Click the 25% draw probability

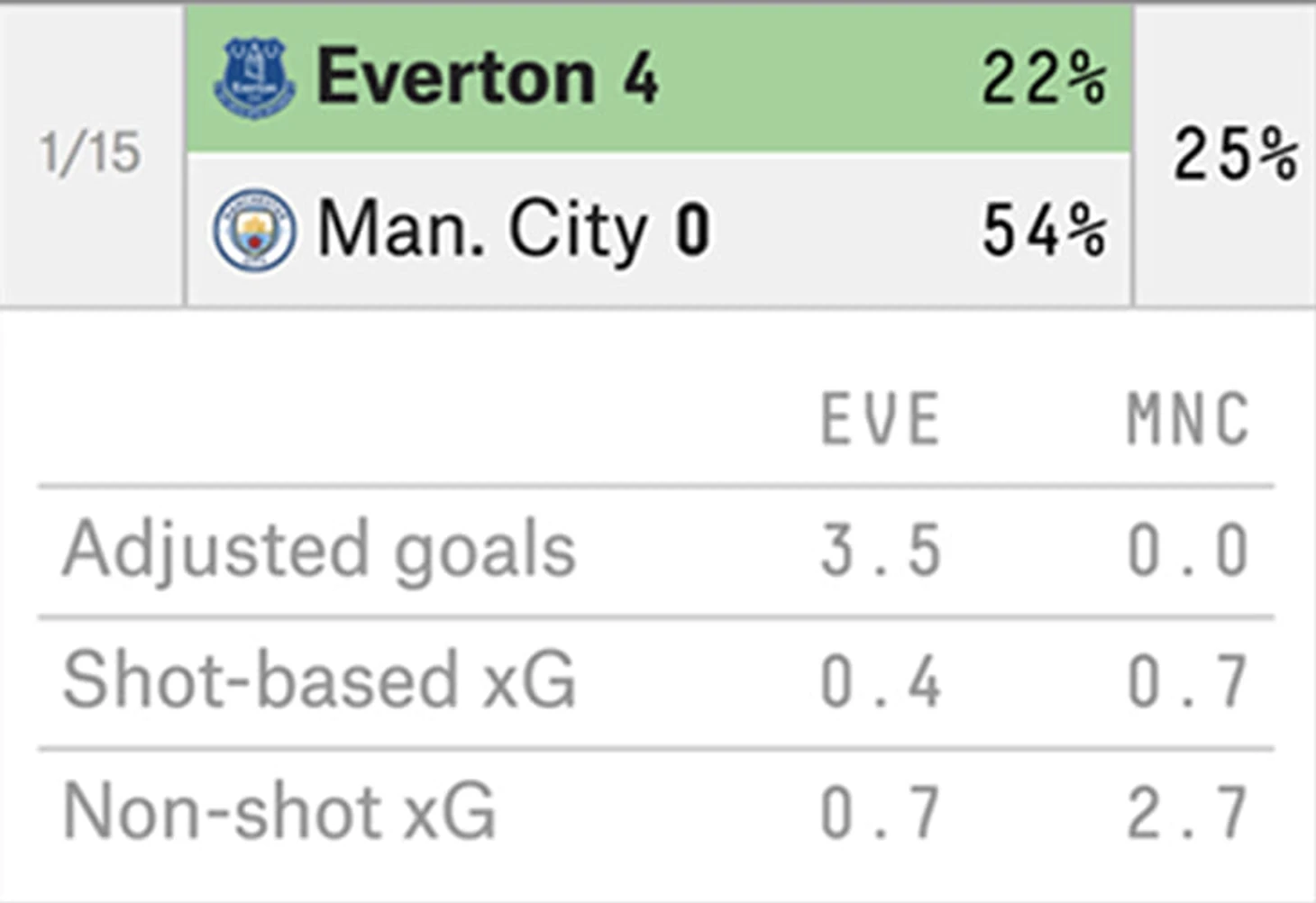click(x=1235, y=154)
